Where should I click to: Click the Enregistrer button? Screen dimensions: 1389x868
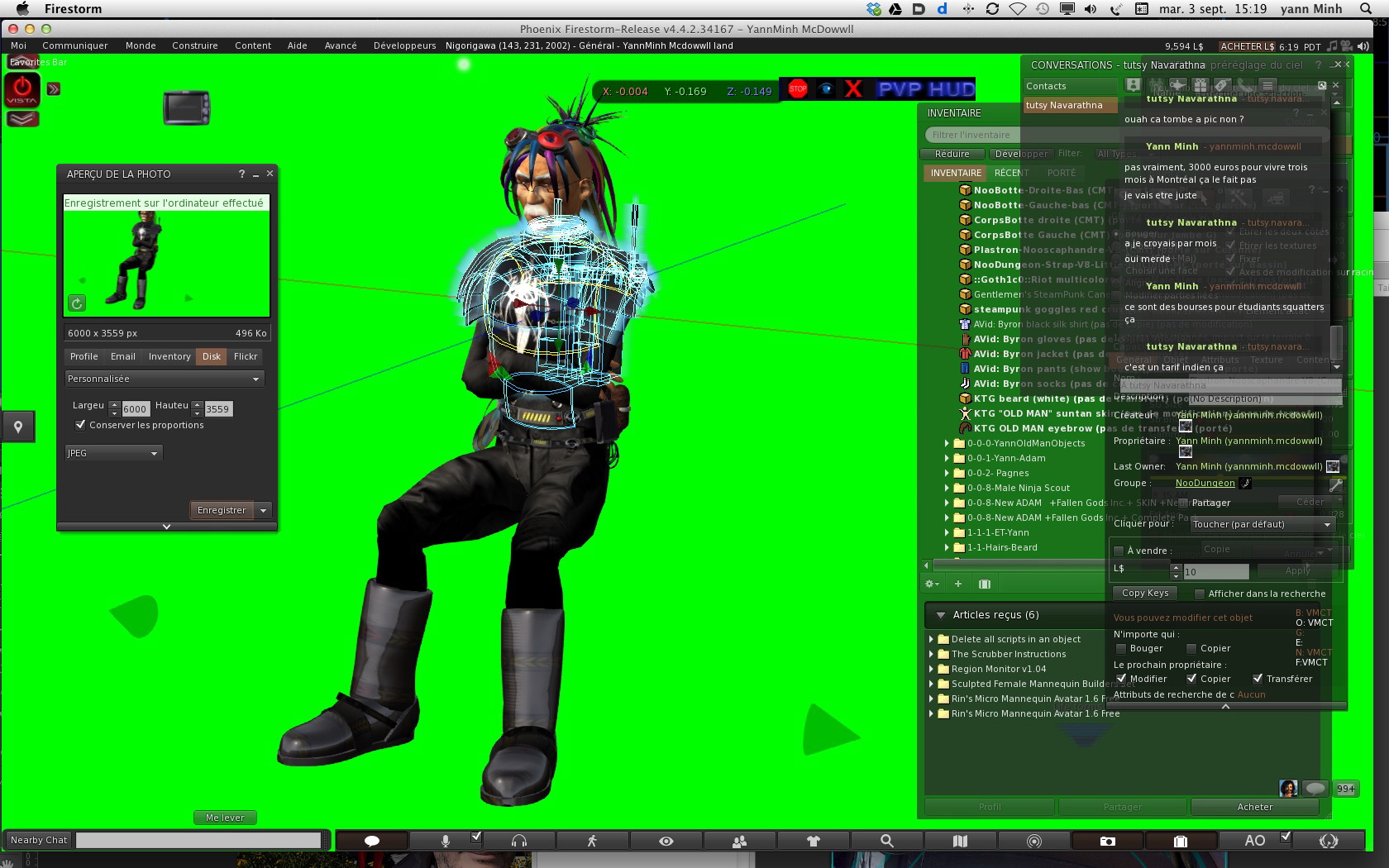222,510
